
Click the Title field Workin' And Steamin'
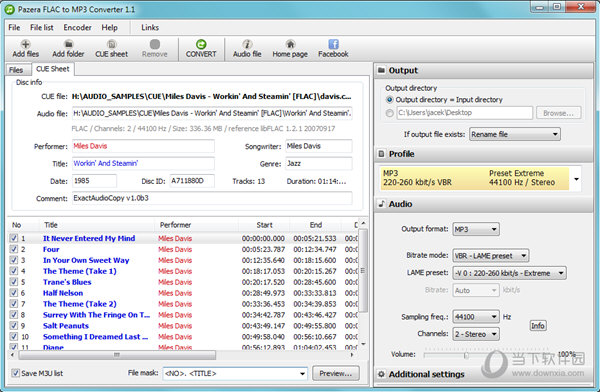[143, 163]
